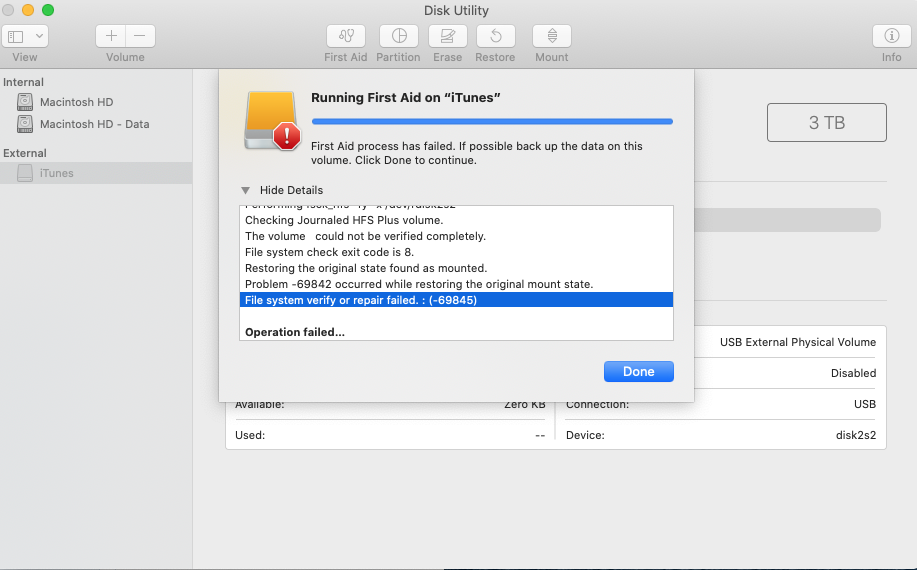Click the Restore toolbar icon
This screenshot has width=917, height=570.
[495, 36]
